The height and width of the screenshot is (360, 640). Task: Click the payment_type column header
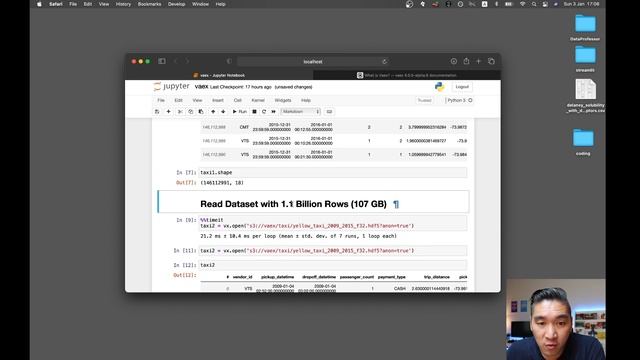391,277
